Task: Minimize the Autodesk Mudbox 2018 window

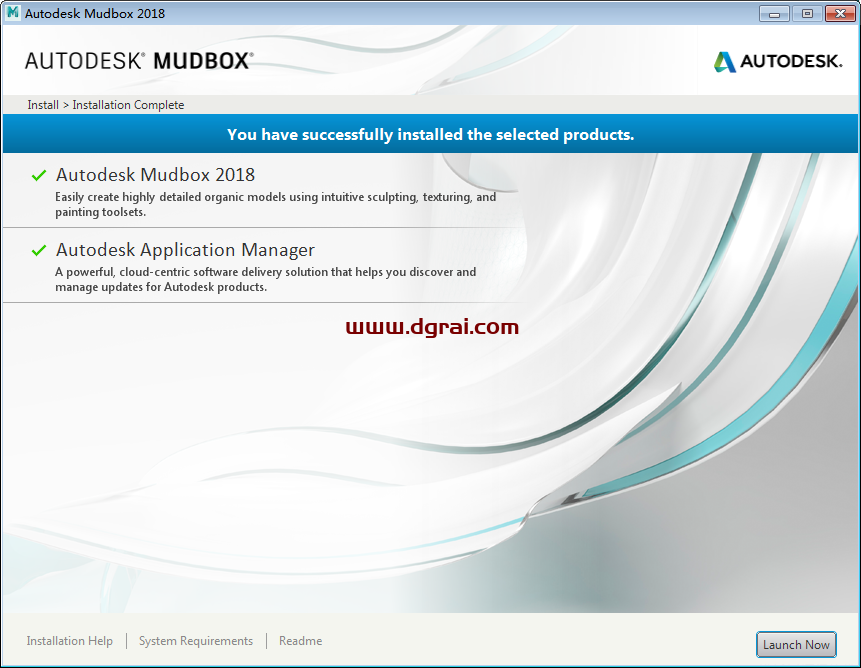Action: [x=774, y=14]
